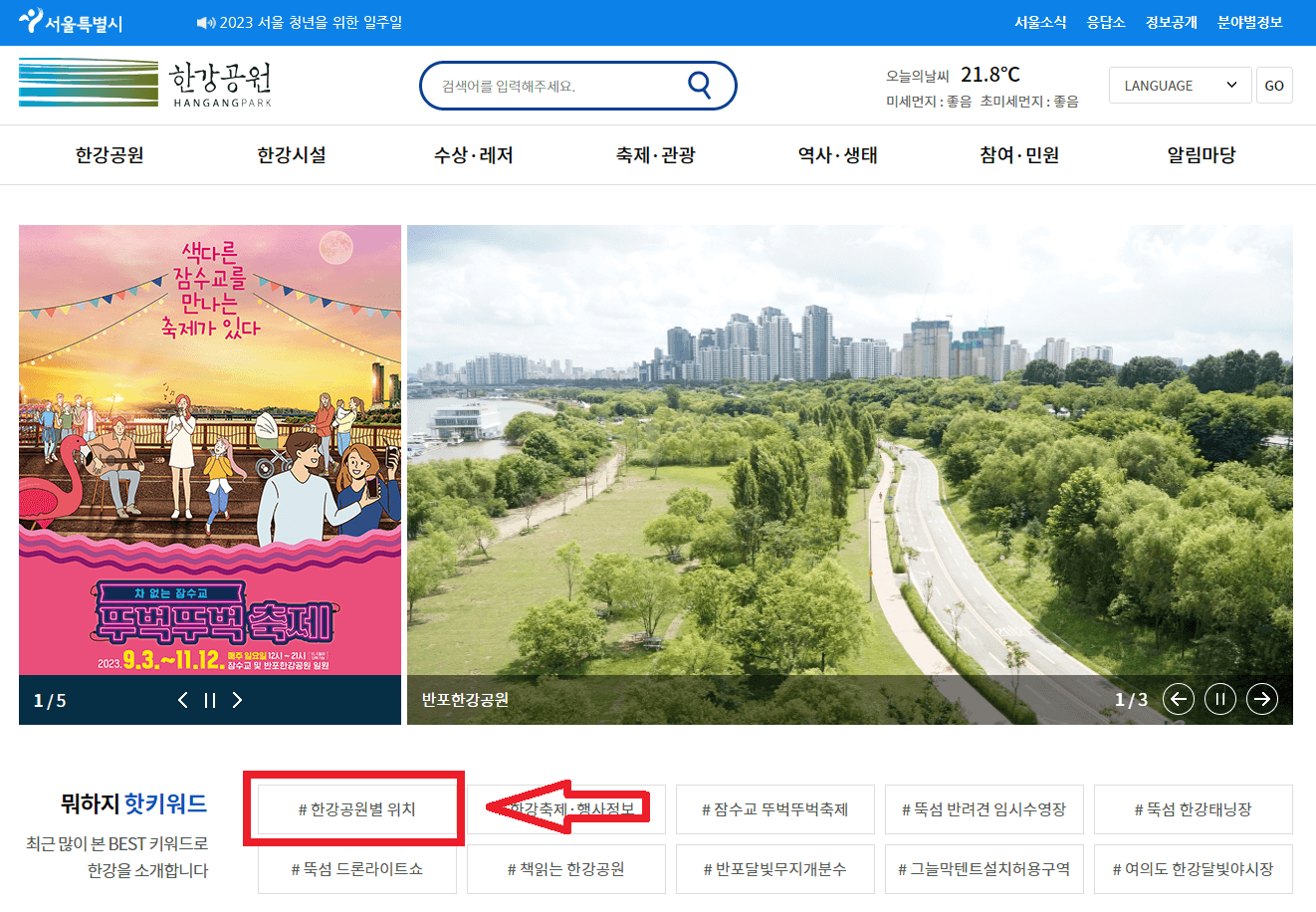Click the GO button next to LANGUAGE

click(1274, 85)
